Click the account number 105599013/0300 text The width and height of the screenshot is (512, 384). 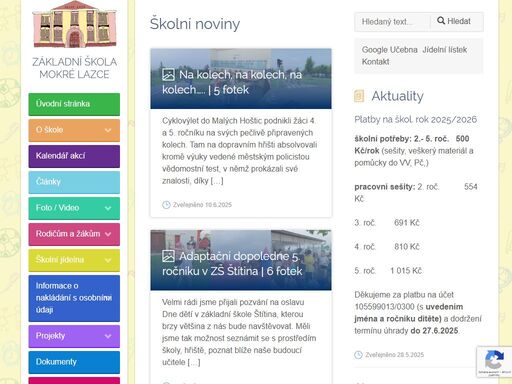click(384, 307)
